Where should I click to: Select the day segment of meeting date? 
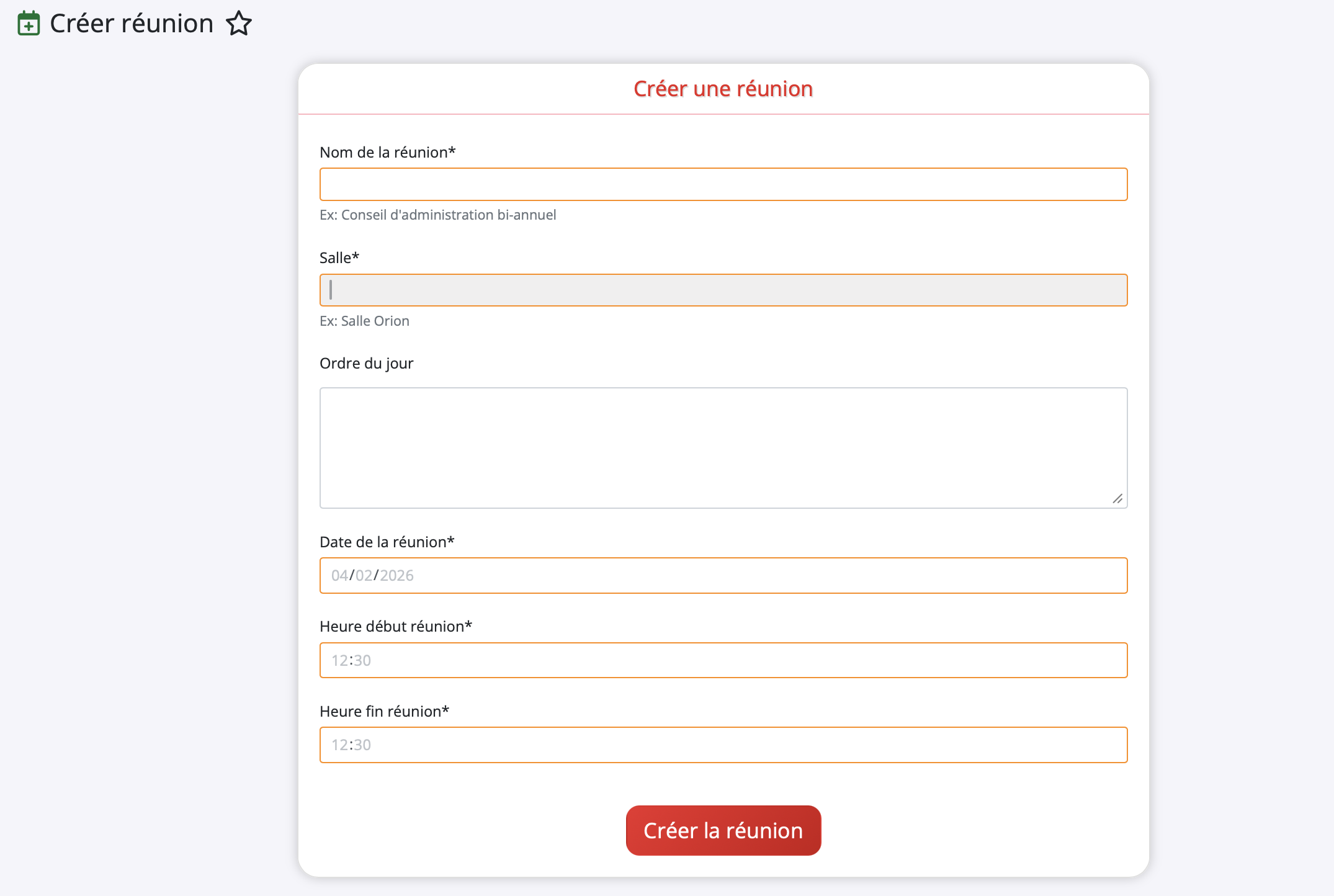(x=339, y=576)
